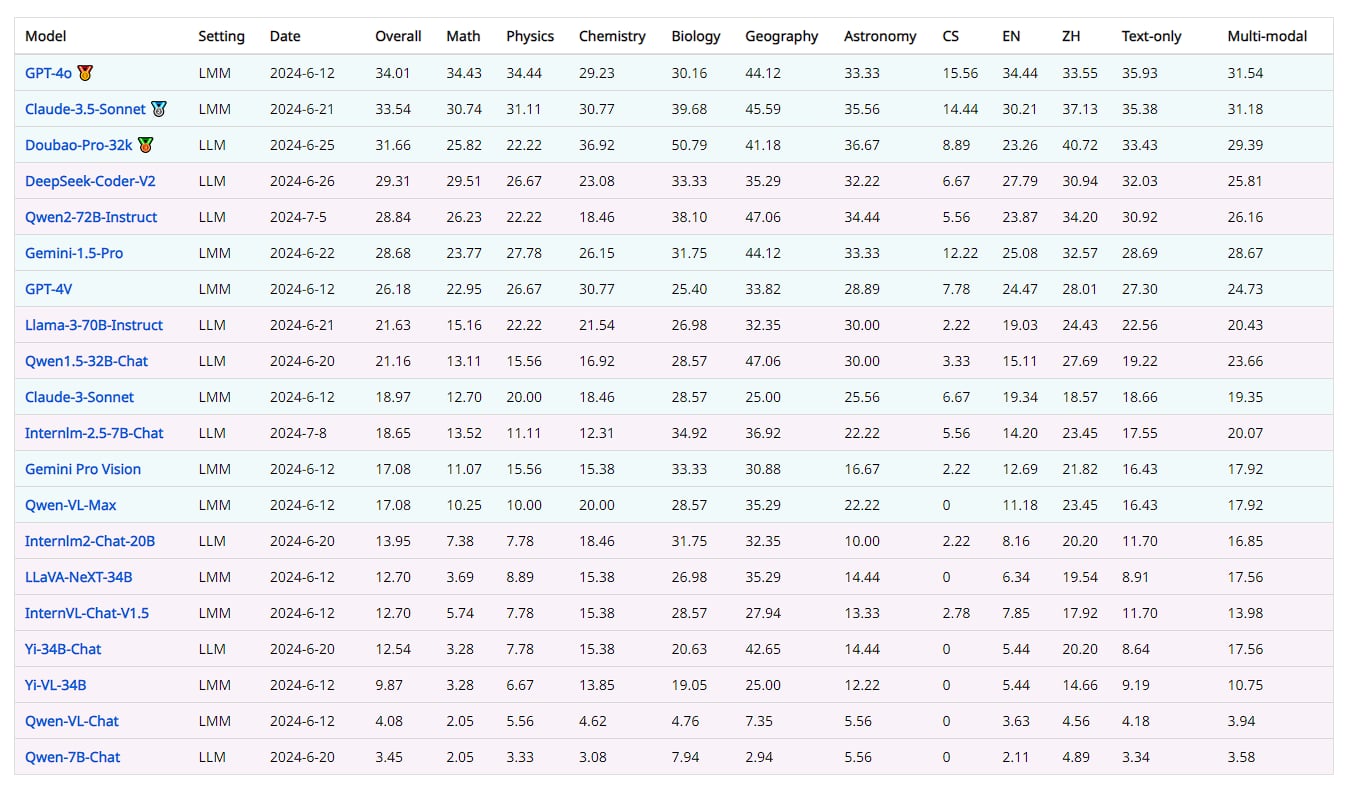Image resolution: width=1345 pixels, height=802 pixels.
Task: Open the Yi-VL-34B link
Action: pos(56,685)
